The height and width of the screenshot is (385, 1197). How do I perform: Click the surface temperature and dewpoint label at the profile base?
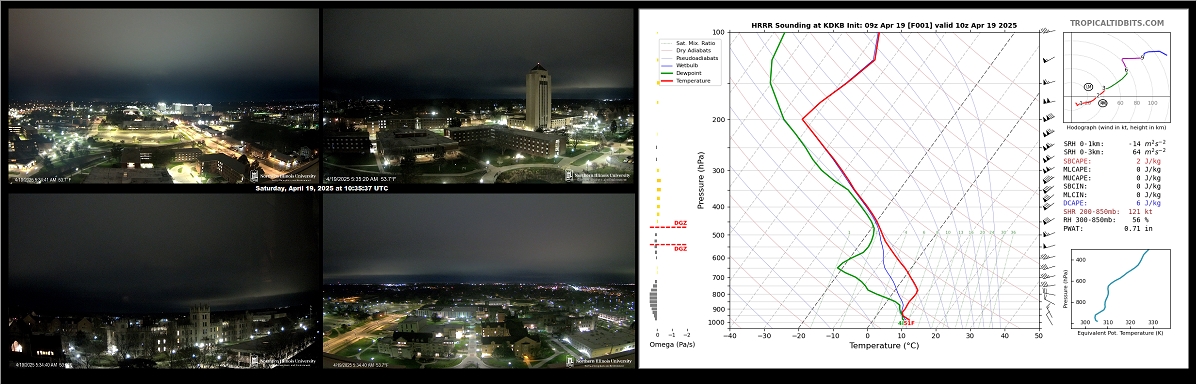point(906,323)
